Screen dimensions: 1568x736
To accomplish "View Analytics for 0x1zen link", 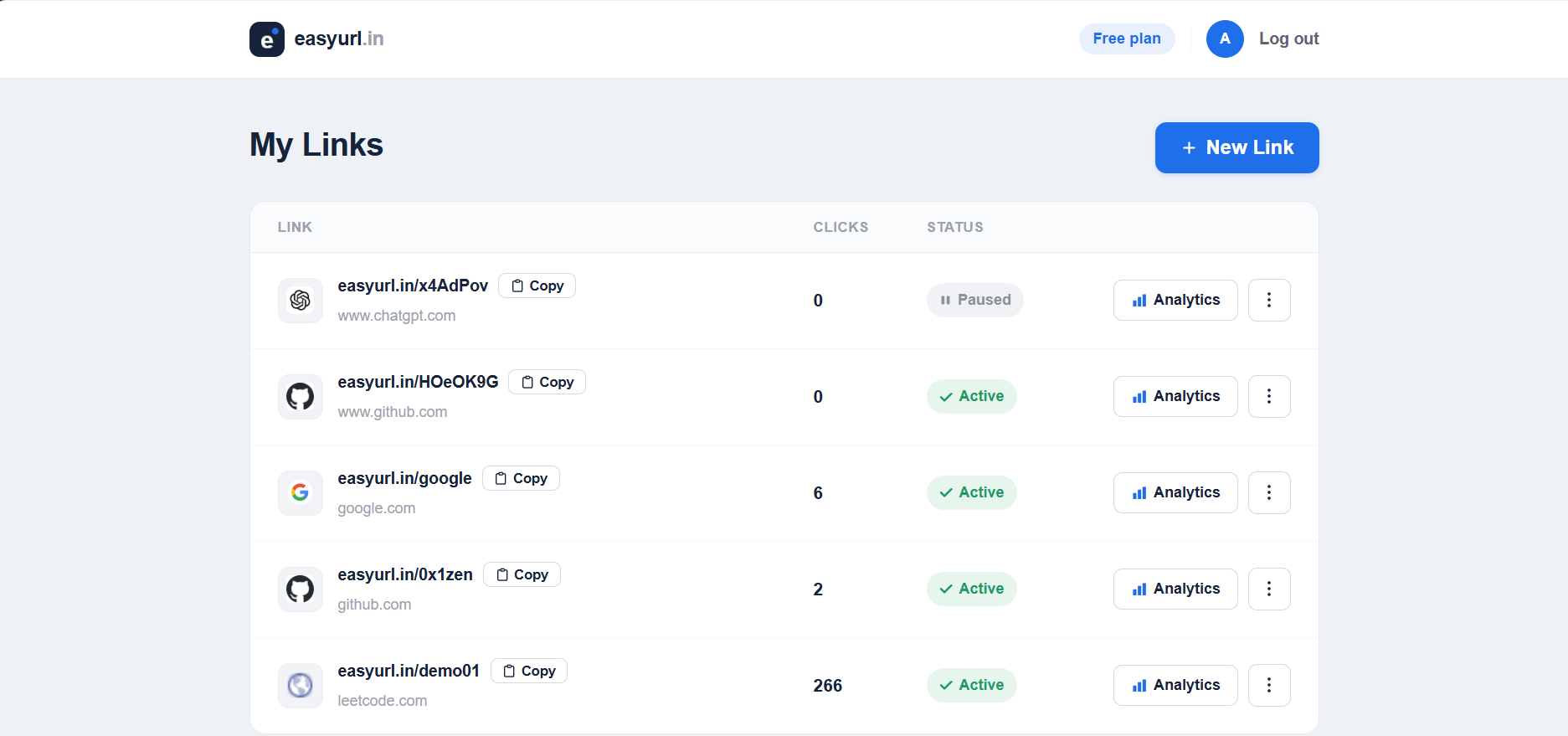I will [1175, 589].
